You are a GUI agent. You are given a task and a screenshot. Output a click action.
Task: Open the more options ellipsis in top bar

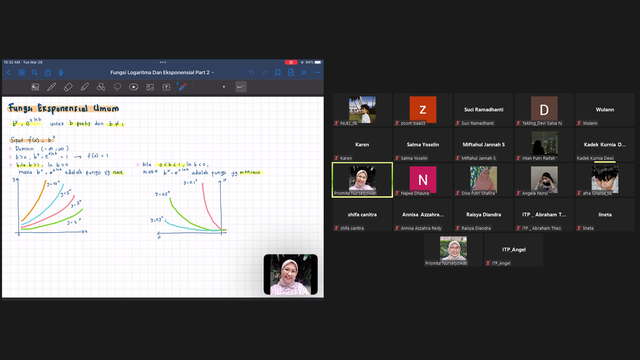[317, 73]
